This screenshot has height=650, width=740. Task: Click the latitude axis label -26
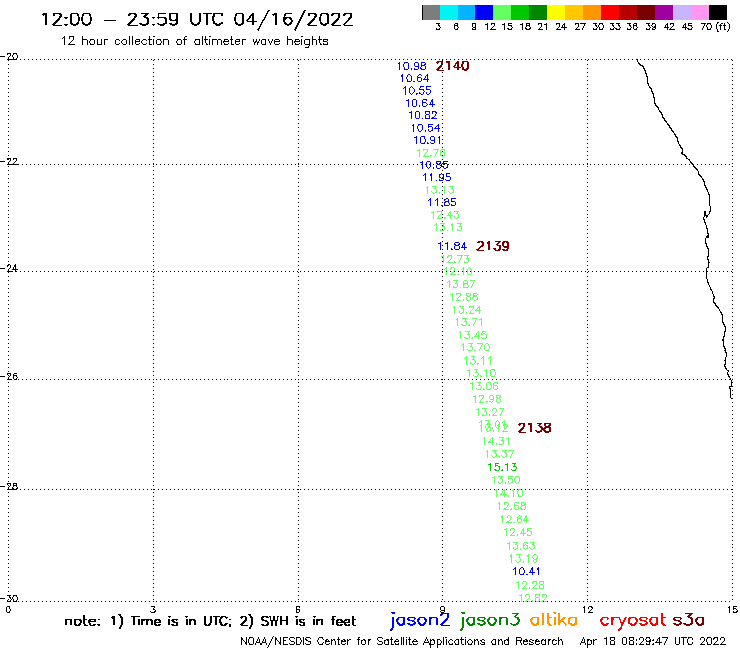[x=10, y=377]
